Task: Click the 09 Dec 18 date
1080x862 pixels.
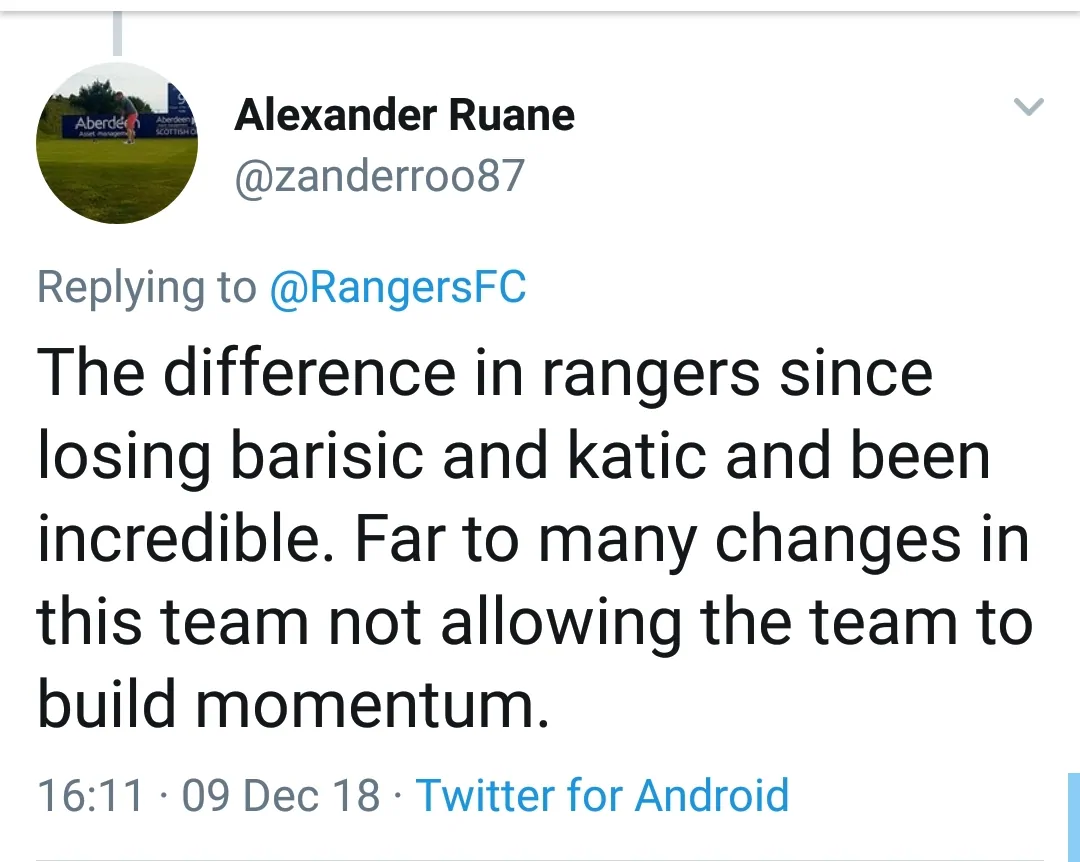Action: click(282, 796)
